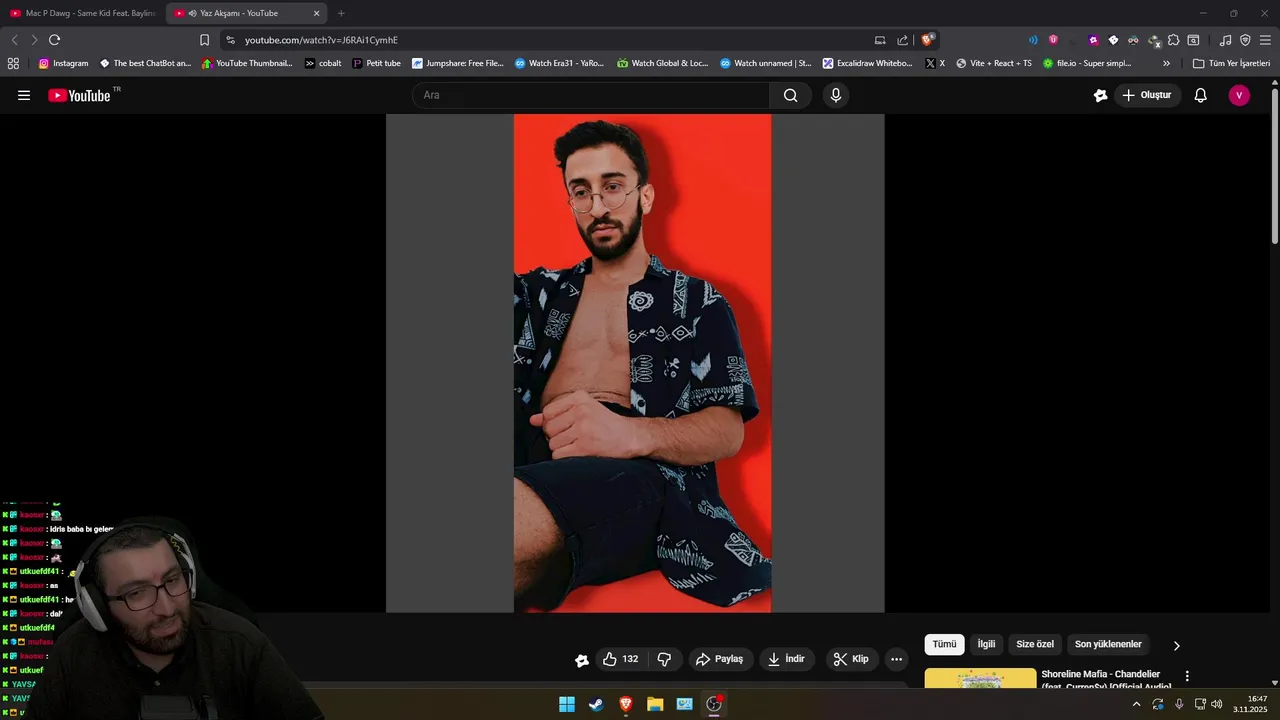Select the 'İlgili' filter chip

(x=986, y=644)
